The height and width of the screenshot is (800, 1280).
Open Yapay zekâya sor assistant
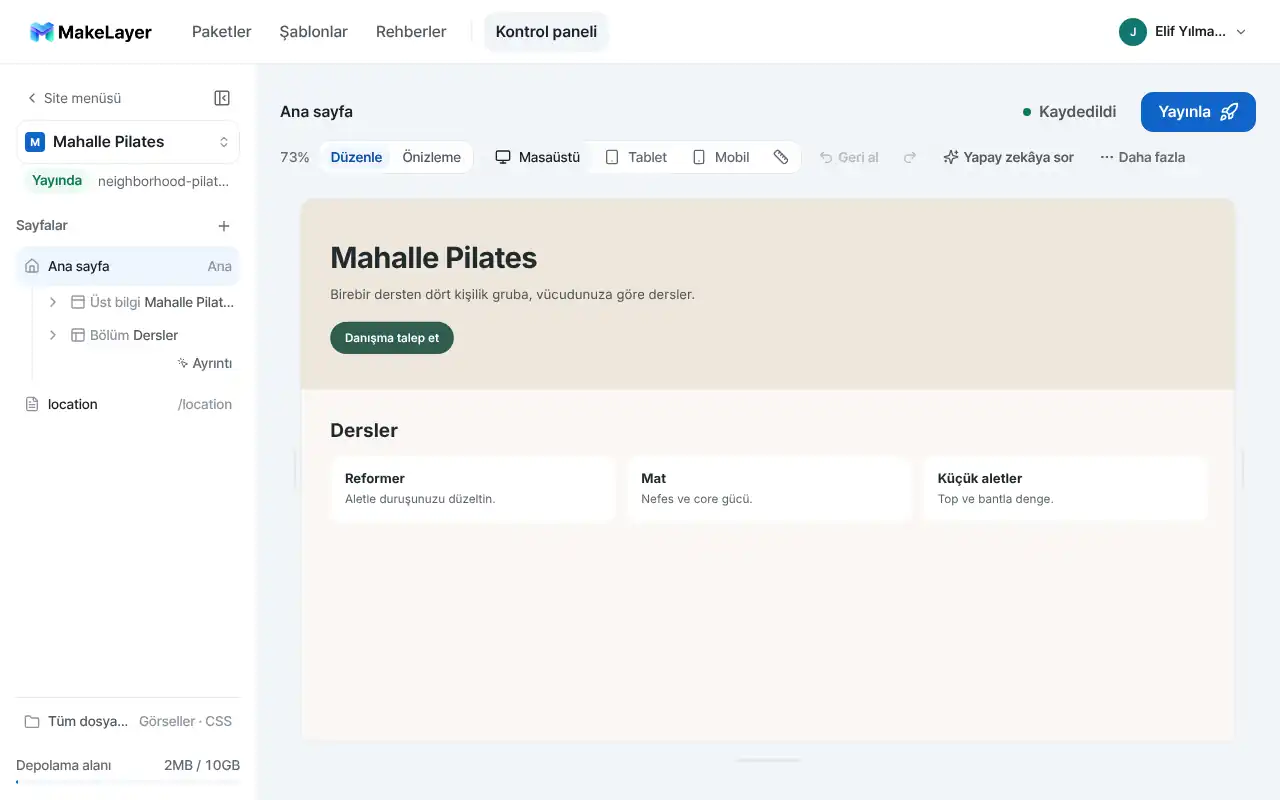pyautogui.click(x=1008, y=157)
